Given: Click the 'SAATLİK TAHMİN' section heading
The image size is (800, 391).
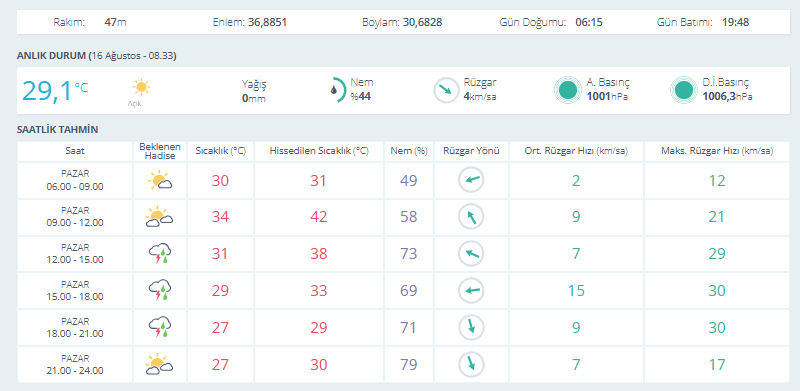Looking at the screenshot, I should (x=57, y=130).
